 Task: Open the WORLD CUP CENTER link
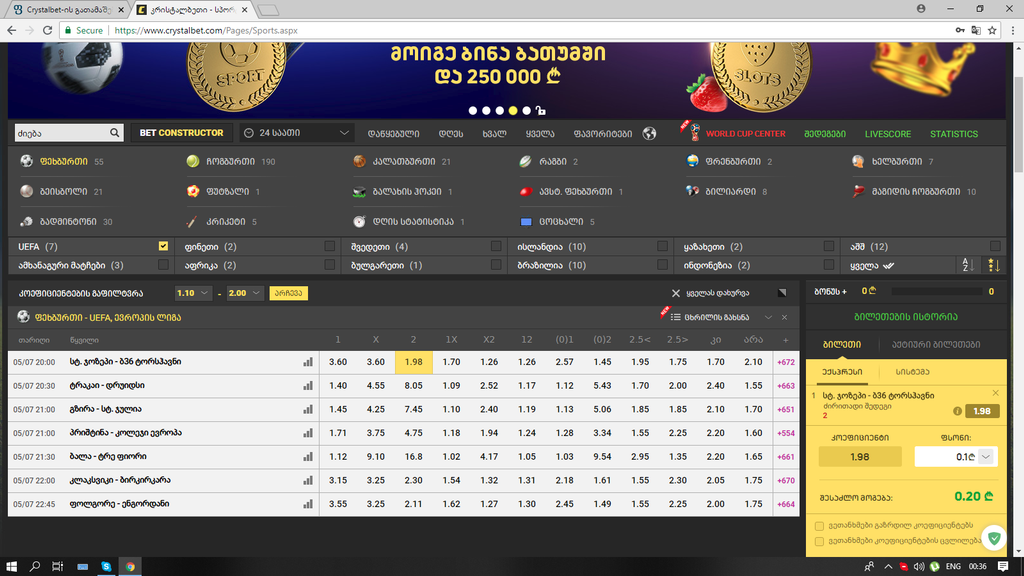click(745, 134)
